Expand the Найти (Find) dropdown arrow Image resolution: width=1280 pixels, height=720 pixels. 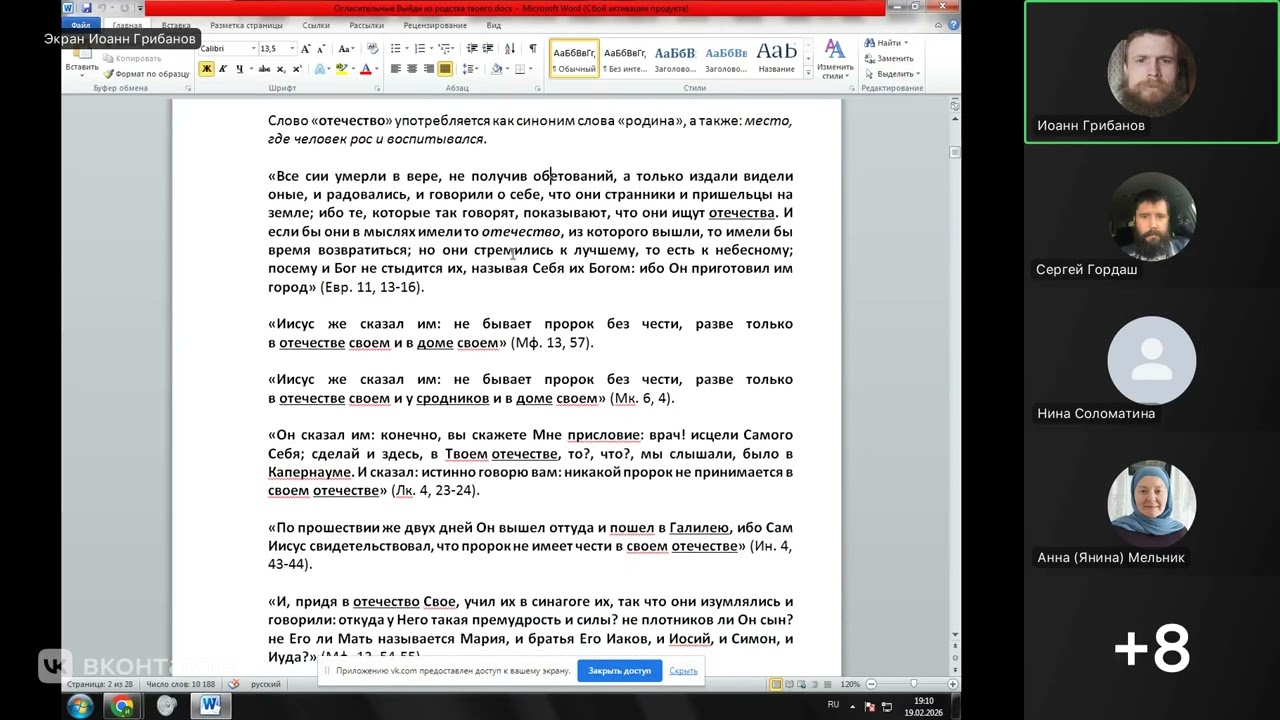[x=906, y=43]
